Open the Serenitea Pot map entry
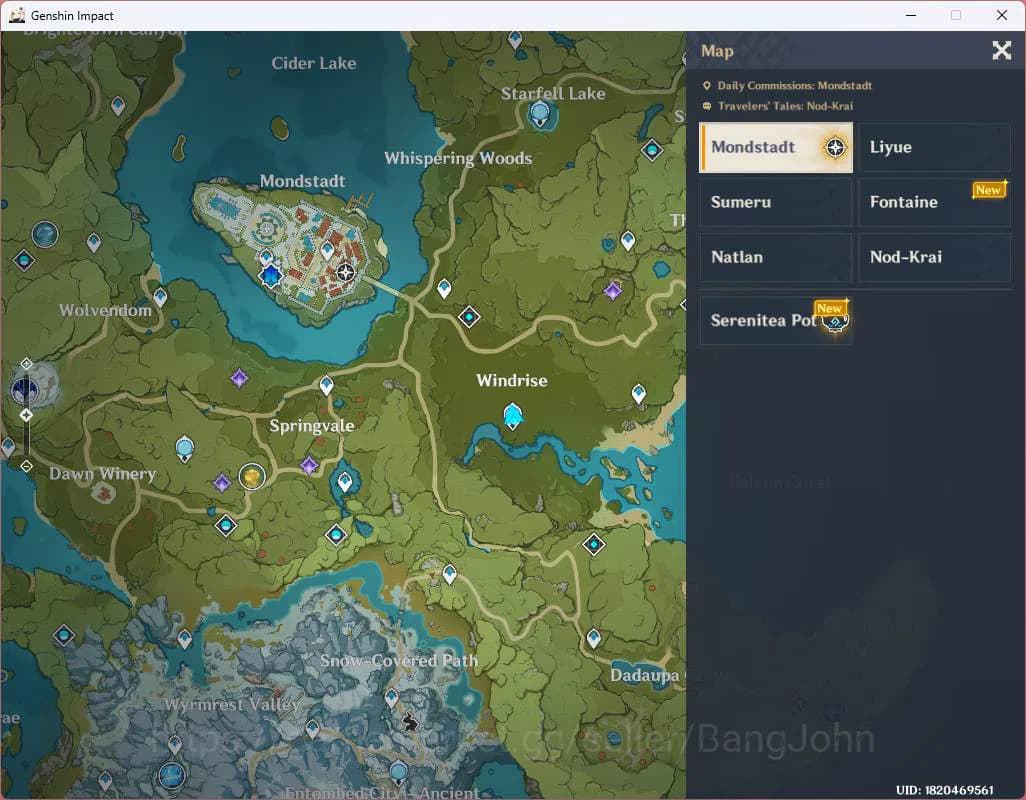1026x800 pixels. 776,320
